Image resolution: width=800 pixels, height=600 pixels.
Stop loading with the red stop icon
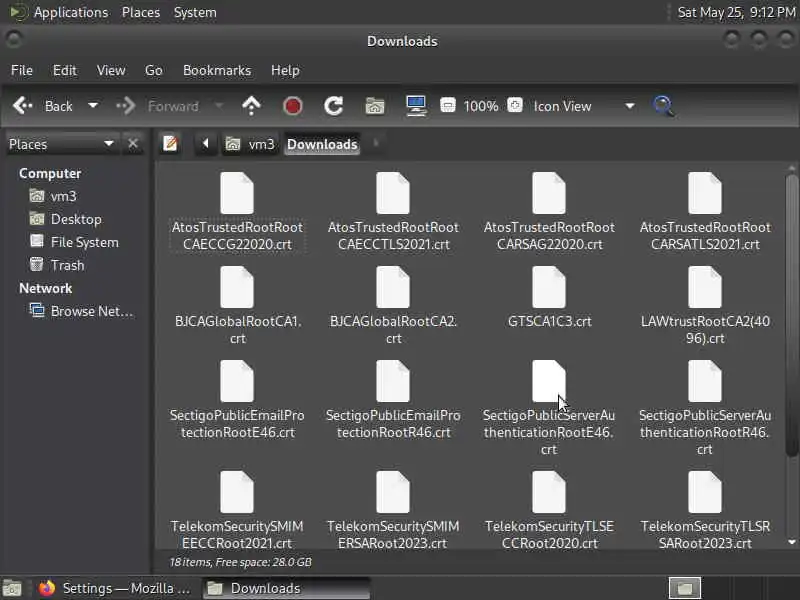point(292,106)
